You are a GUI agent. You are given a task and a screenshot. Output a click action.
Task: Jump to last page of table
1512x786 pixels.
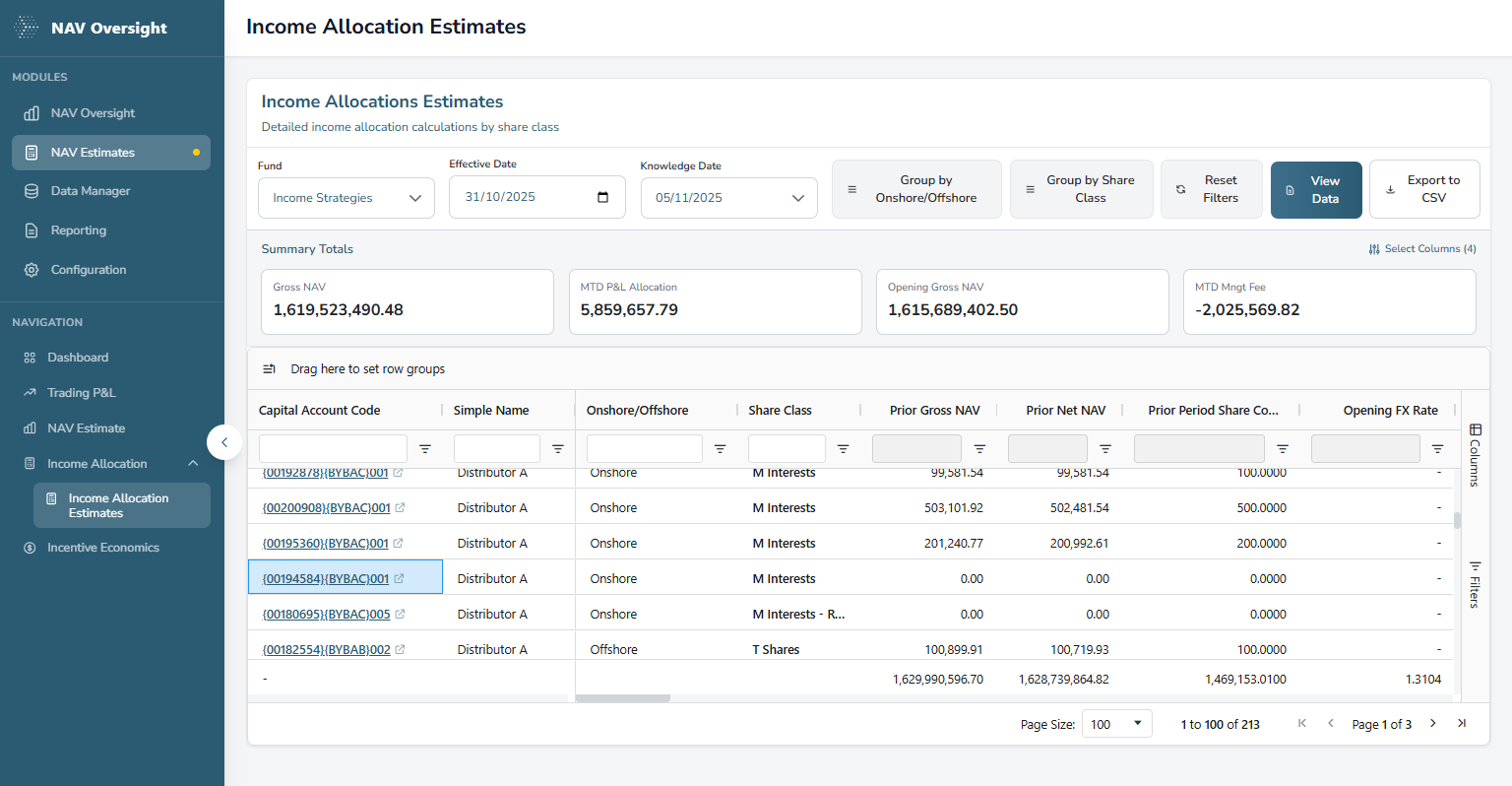1462,724
